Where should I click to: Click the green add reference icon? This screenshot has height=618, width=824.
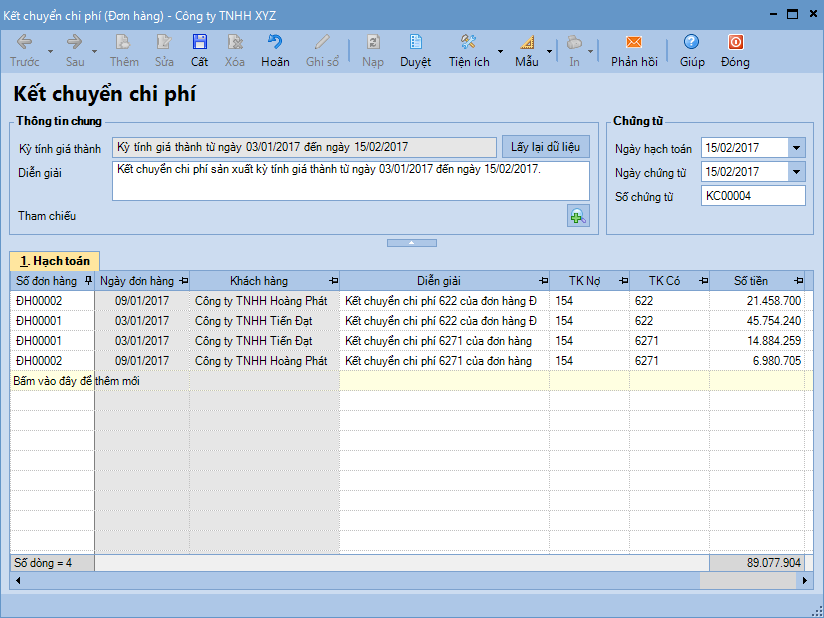(x=578, y=215)
